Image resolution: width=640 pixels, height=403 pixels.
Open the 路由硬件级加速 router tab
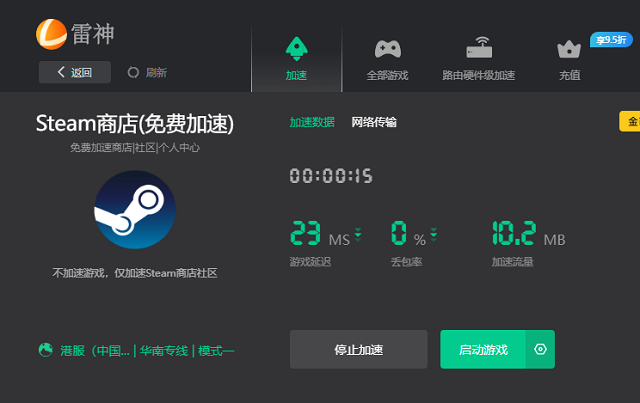(478, 59)
